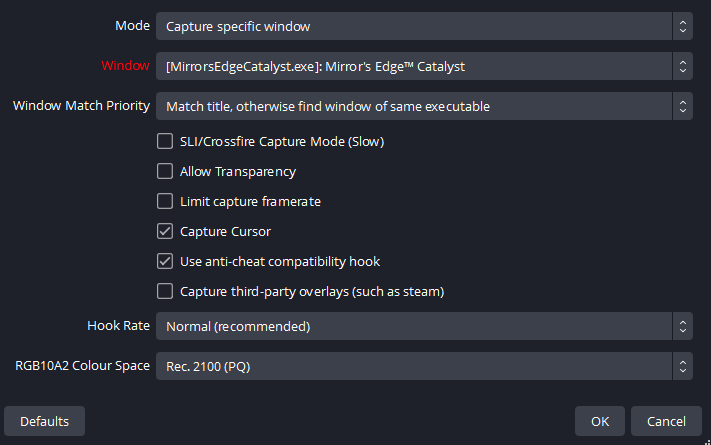The image size is (711, 445).
Task: Enable SLI/Crossfire Capture Mode checkbox
Action: (x=165, y=142)
